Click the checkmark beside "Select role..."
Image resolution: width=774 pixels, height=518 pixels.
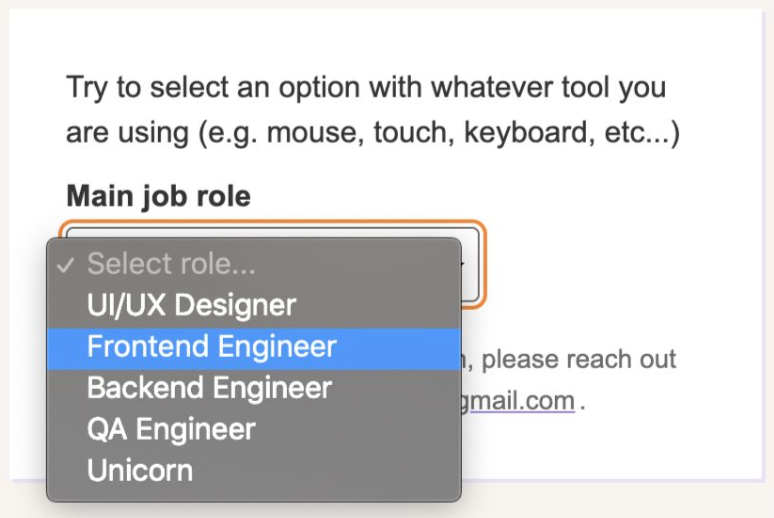(x=66, y=265)
